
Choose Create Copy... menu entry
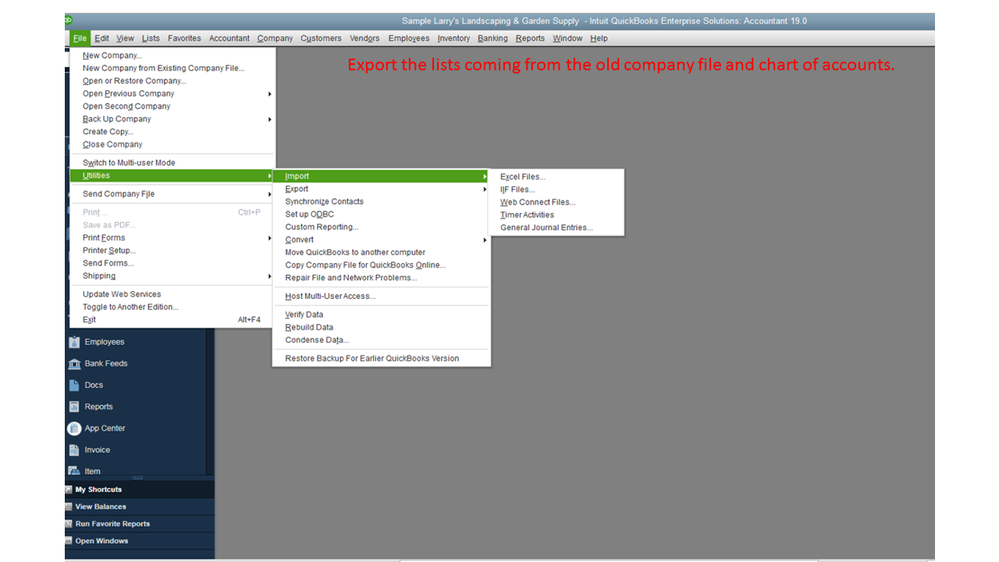coord(108,132)
